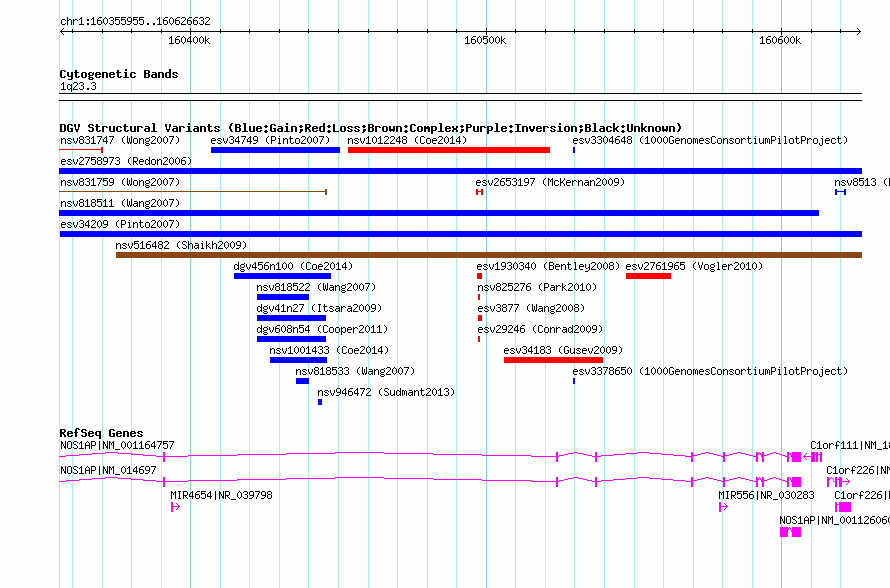This screenshot has width=890, height=588.
Task: Click the MIR556|NR_030283 gene label
Action: [766, 495]
